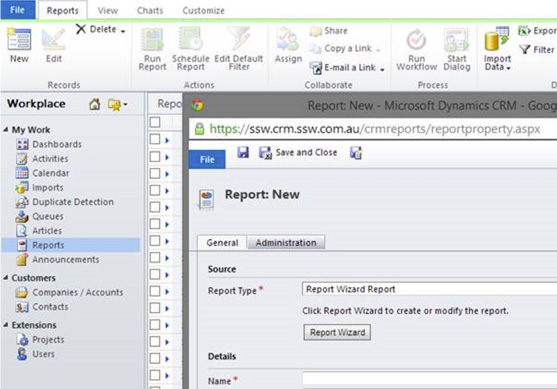The width and height of the screenshot is (557, 389).
Task: Click the Import Data icon
Action: [497, 39]
